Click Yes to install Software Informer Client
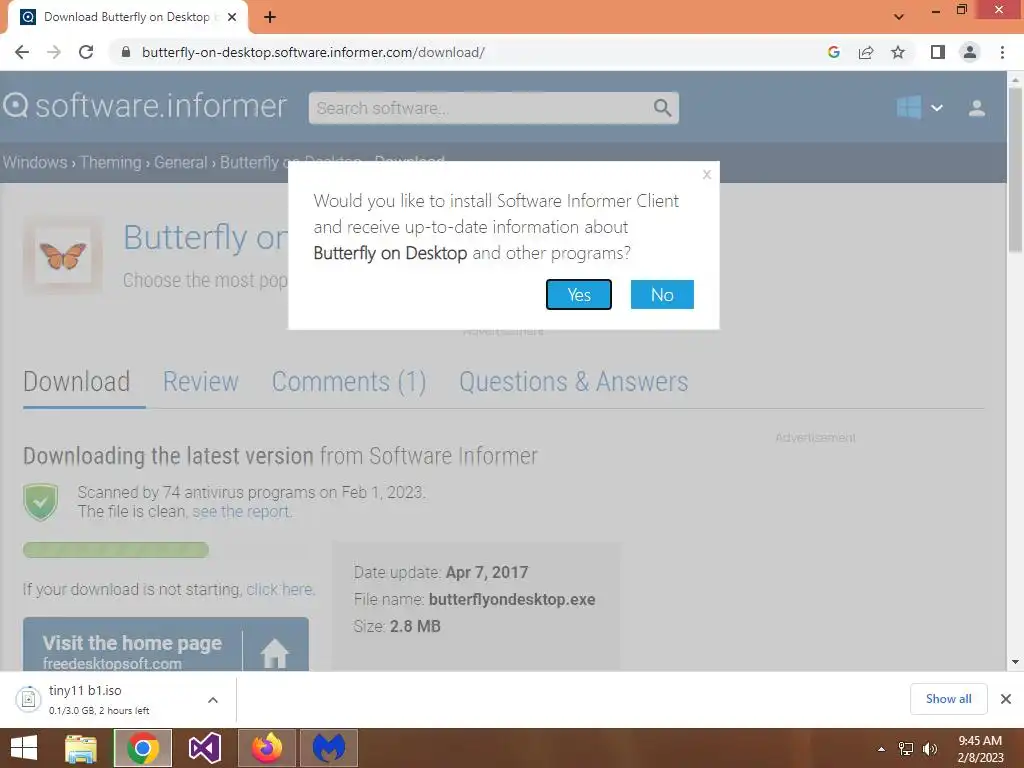1024x768 pixels. pyautogui.click(x=579, y=295)
